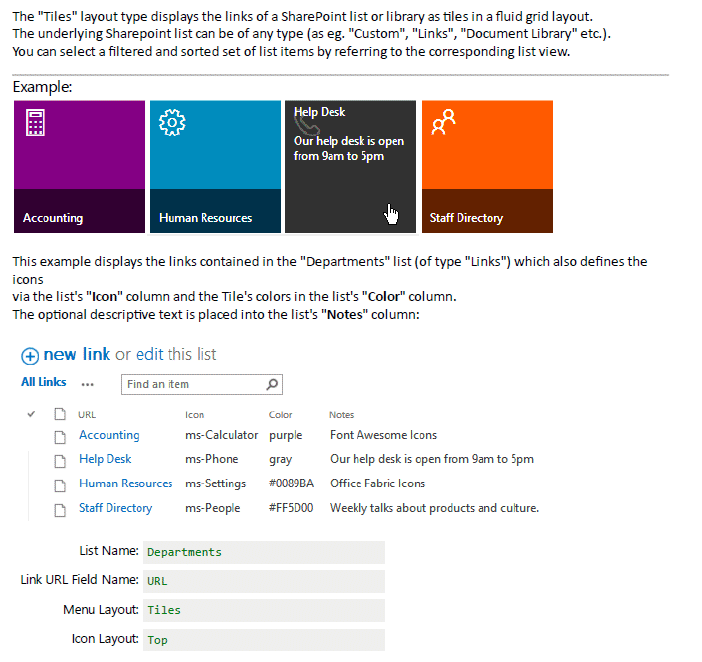Click the people icon on Staff Directory tile
The height and width of the screenshot is (662, 702).
click(443, 122)
